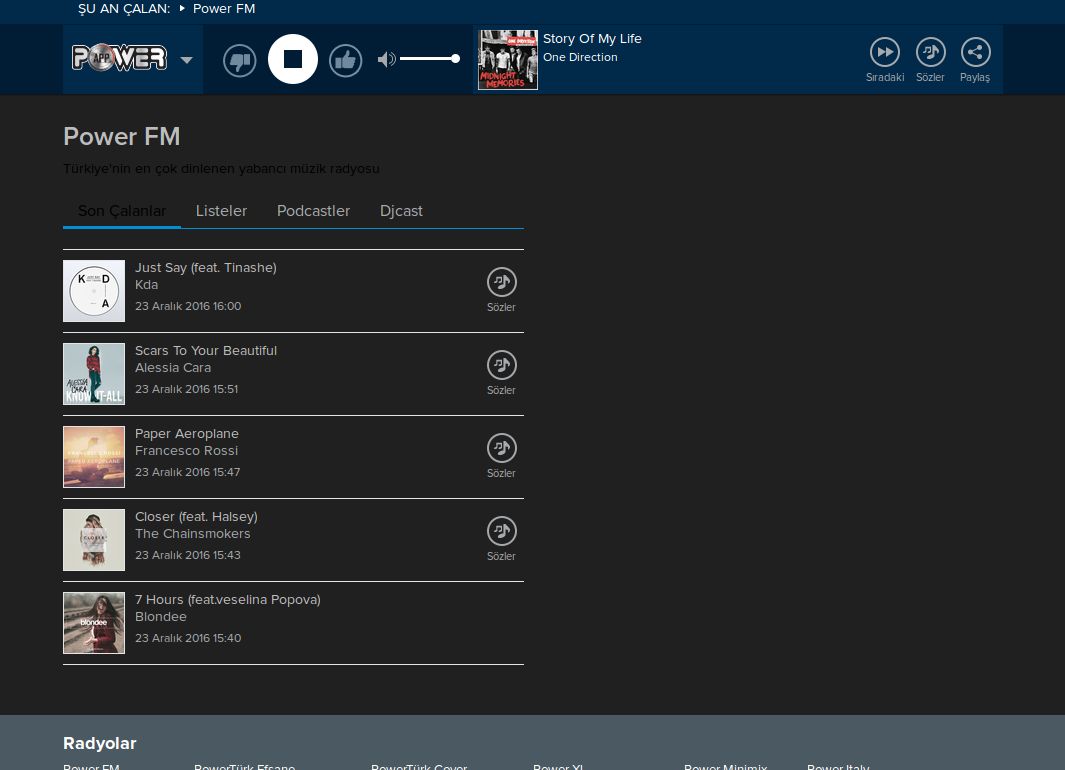Click the Radyolar footer heading
1065x770 pixels.
pyautogui.click(x=100, y=744)
